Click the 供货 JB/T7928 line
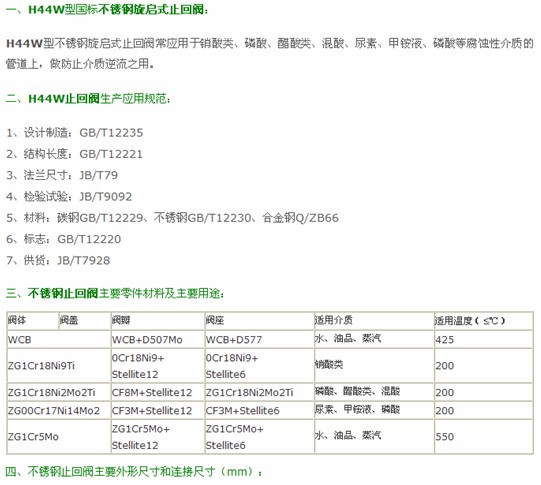 [58, 260]
